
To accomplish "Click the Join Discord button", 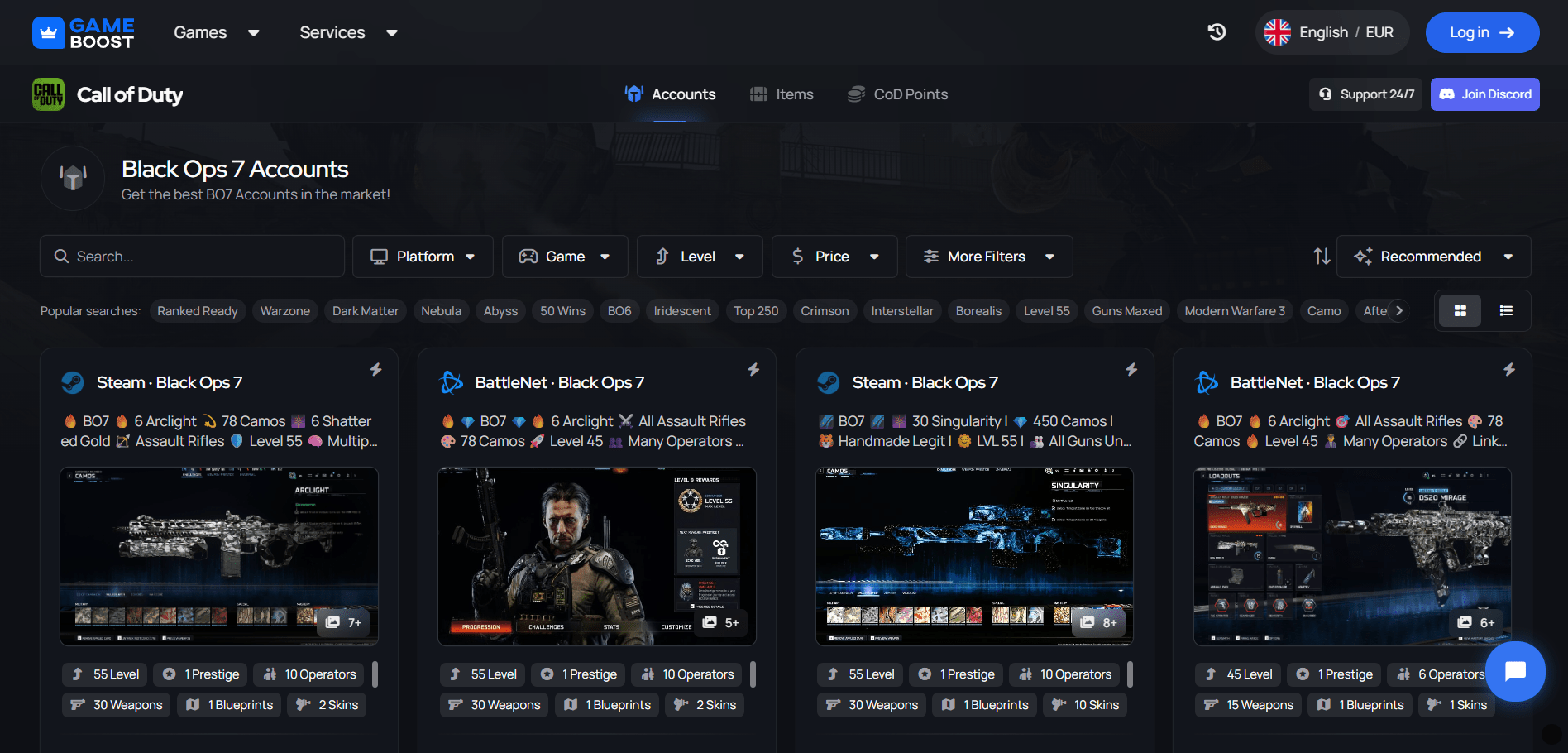I will (1484, 94).
